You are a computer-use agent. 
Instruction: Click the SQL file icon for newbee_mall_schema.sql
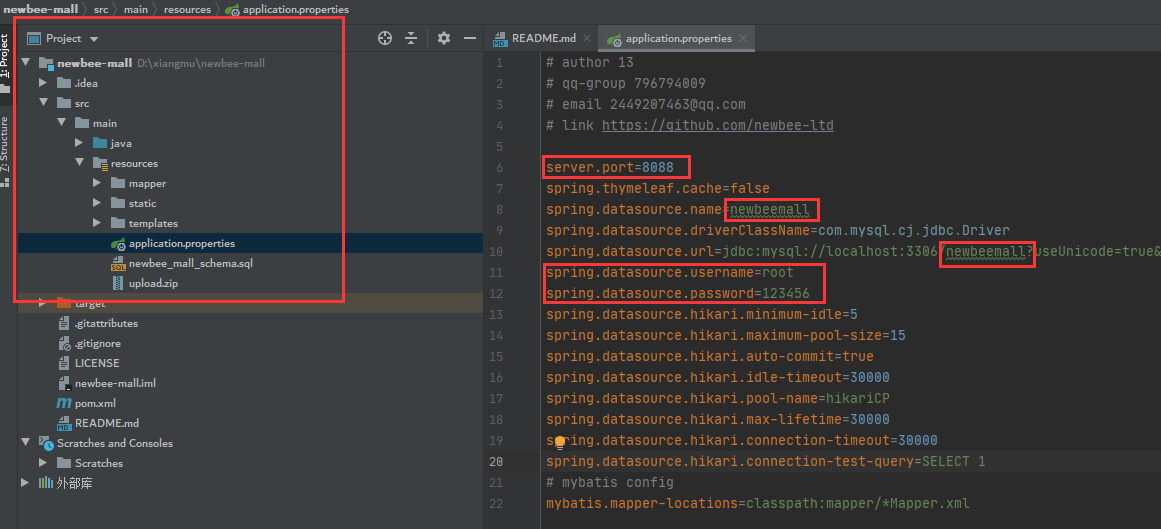118,264
